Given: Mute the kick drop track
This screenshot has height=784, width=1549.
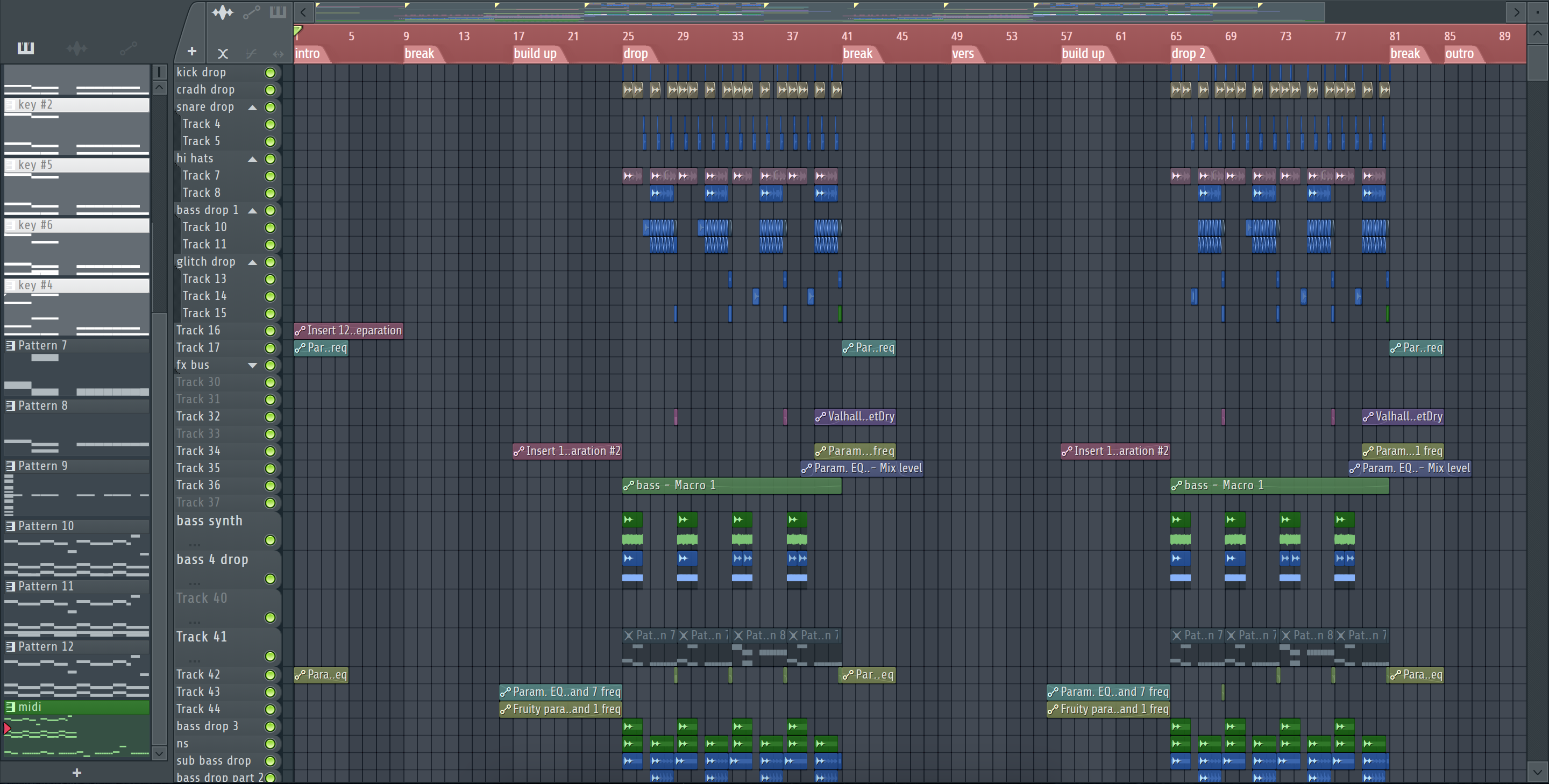Looking at the screenshot, I should click(270, 73).
